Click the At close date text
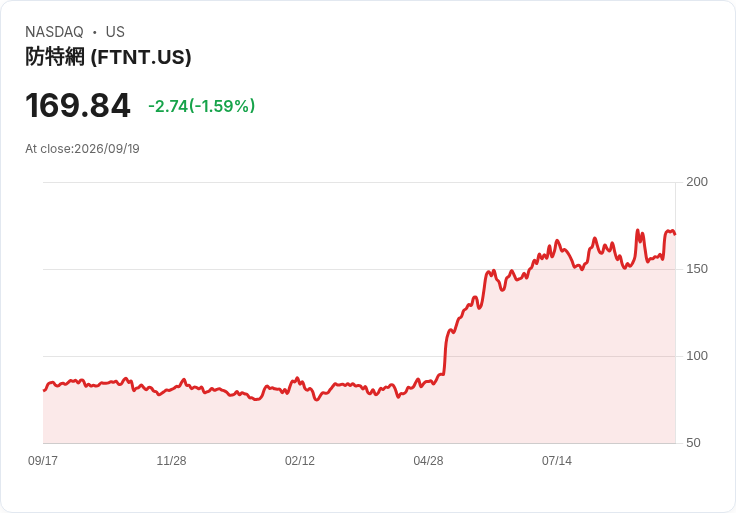This screenshot has height=513, width=736. [x=82, y=149]
